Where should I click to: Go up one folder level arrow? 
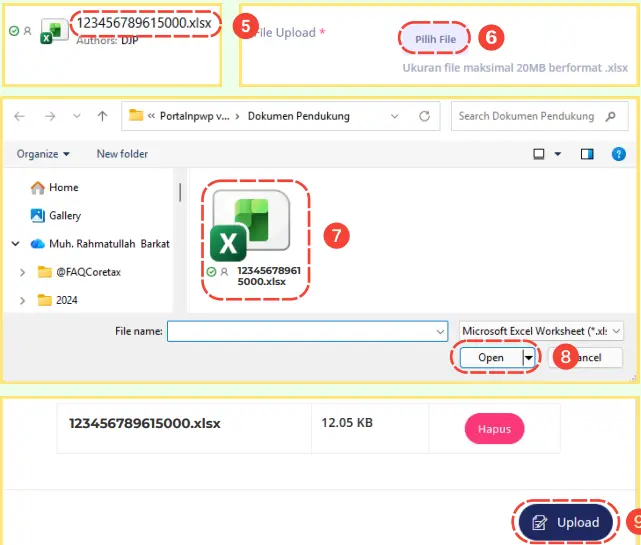pyautogui.click(x=102, y=116)
